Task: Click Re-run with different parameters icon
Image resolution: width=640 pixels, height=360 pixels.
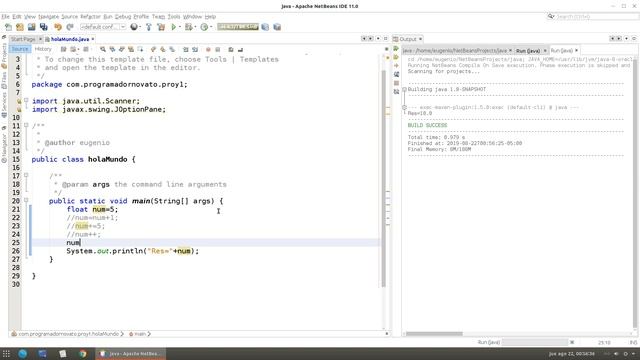Action: [x=396, y=57]
